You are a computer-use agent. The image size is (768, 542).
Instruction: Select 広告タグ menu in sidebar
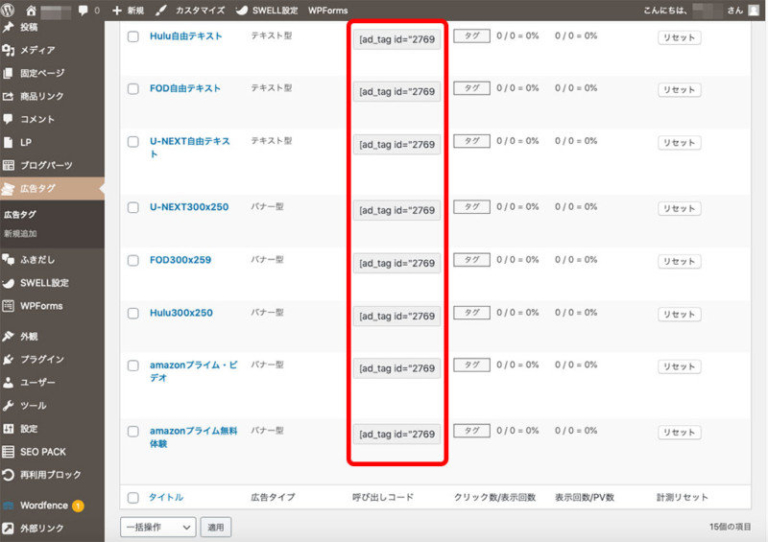coord(52,189)
